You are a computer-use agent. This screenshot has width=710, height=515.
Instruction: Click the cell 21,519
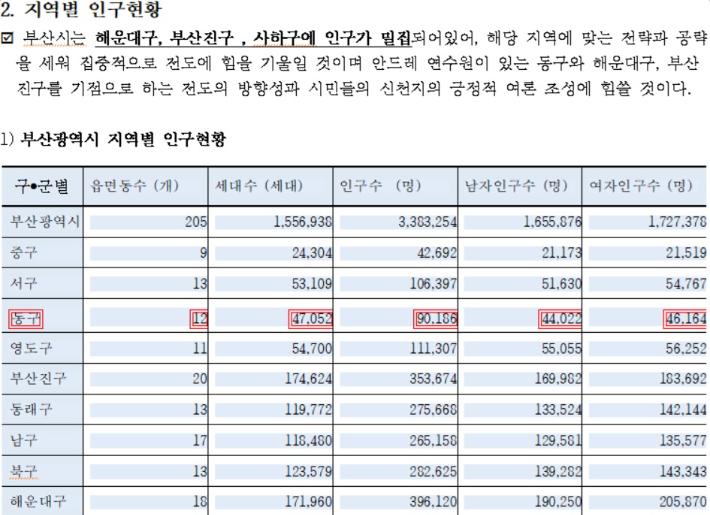686,253
